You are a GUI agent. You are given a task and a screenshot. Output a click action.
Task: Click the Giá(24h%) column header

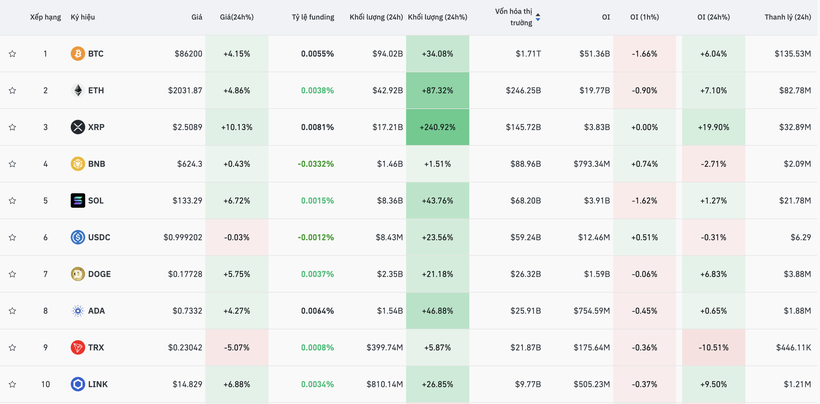(237, 17)
